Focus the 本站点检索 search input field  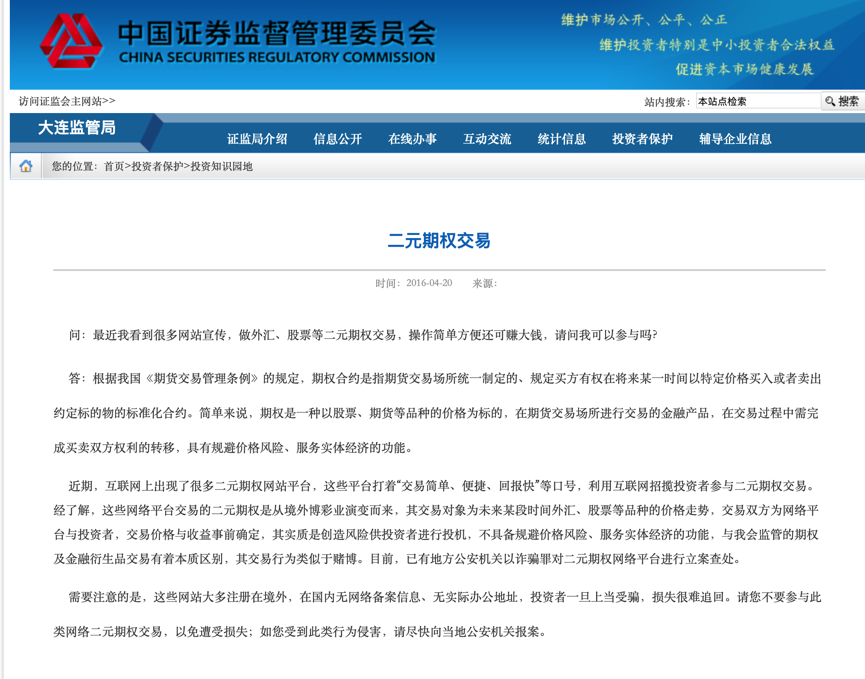(758, 101)
